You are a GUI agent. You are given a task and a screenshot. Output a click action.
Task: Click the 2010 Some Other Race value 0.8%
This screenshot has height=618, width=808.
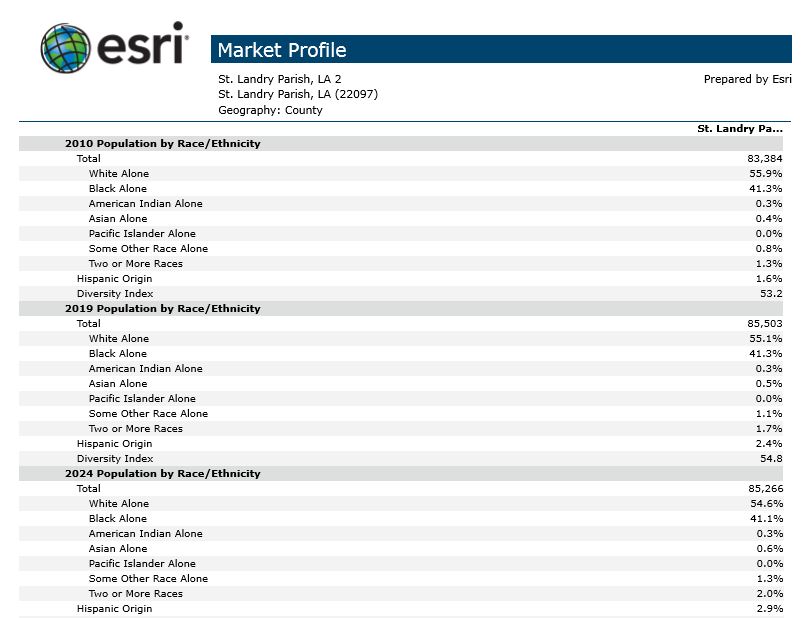(x=769, y=248)
